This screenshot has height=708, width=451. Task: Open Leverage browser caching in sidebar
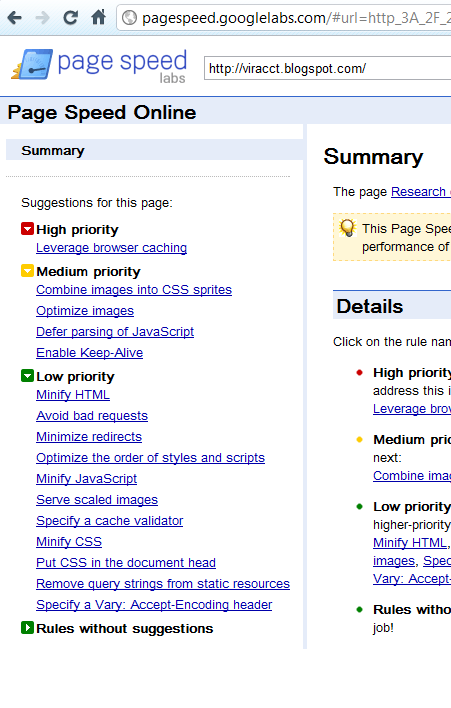112,248
